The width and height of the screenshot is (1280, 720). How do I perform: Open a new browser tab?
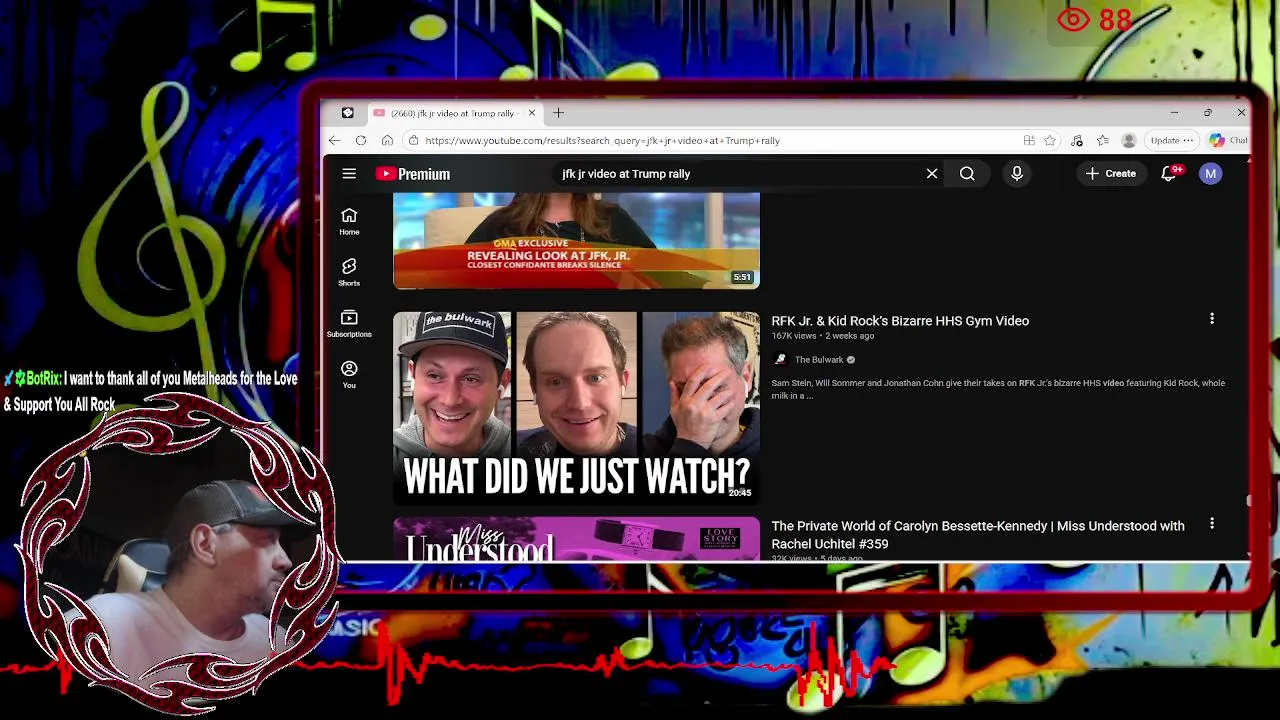(x=559, y=113)
